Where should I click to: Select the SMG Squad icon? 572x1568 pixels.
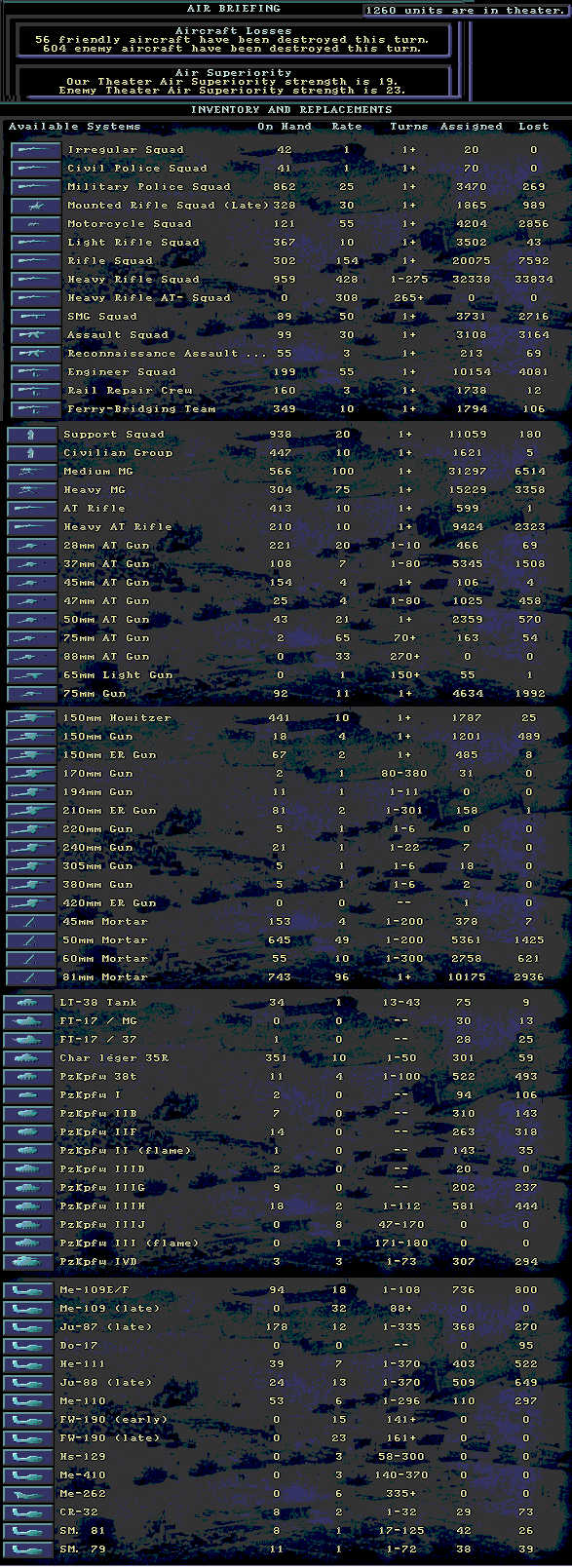[36, 317]
